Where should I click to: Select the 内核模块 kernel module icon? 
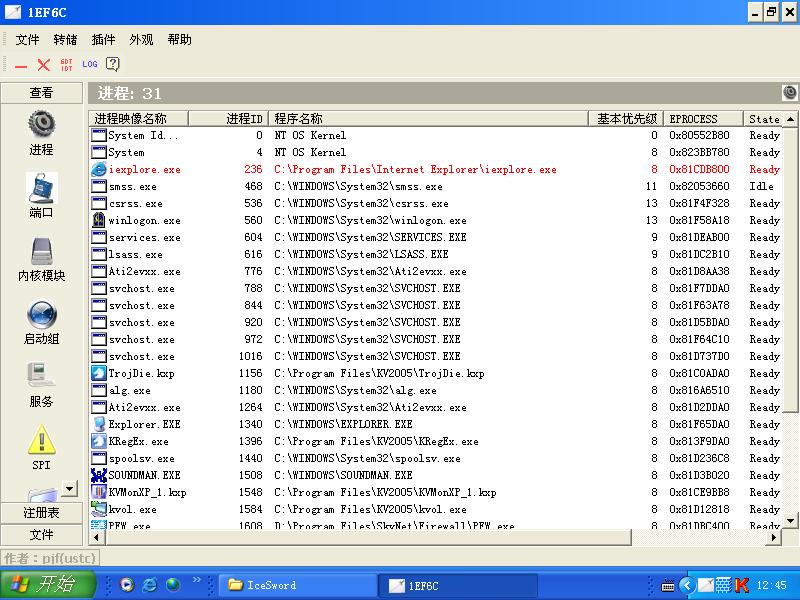41,252
